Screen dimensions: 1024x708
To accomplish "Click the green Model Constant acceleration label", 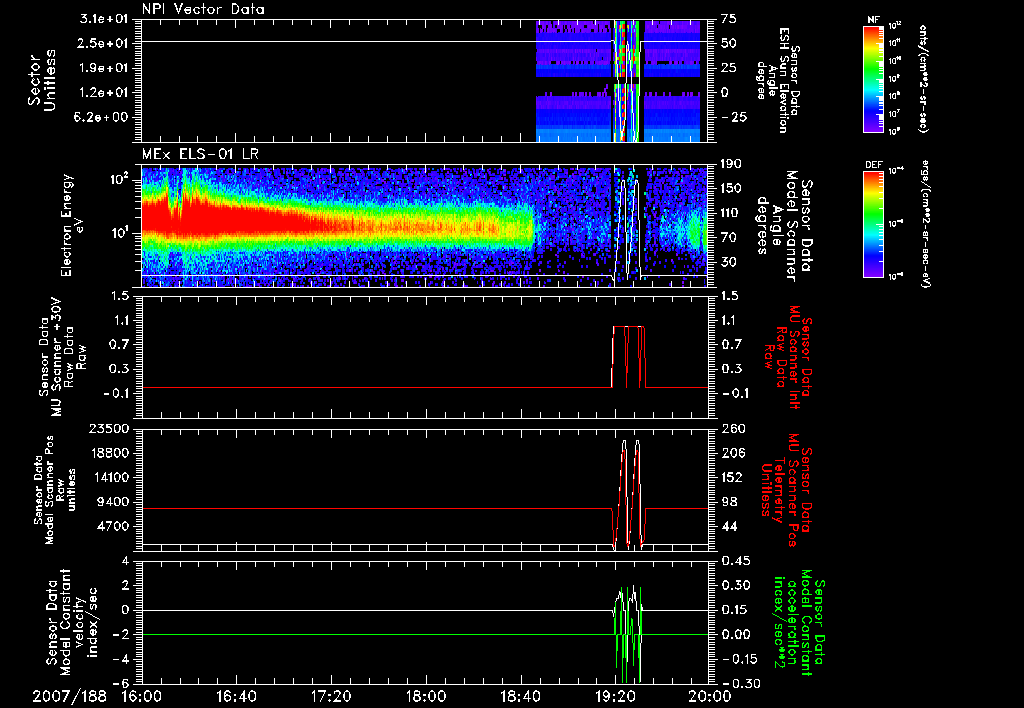I will tap(800, 622).
